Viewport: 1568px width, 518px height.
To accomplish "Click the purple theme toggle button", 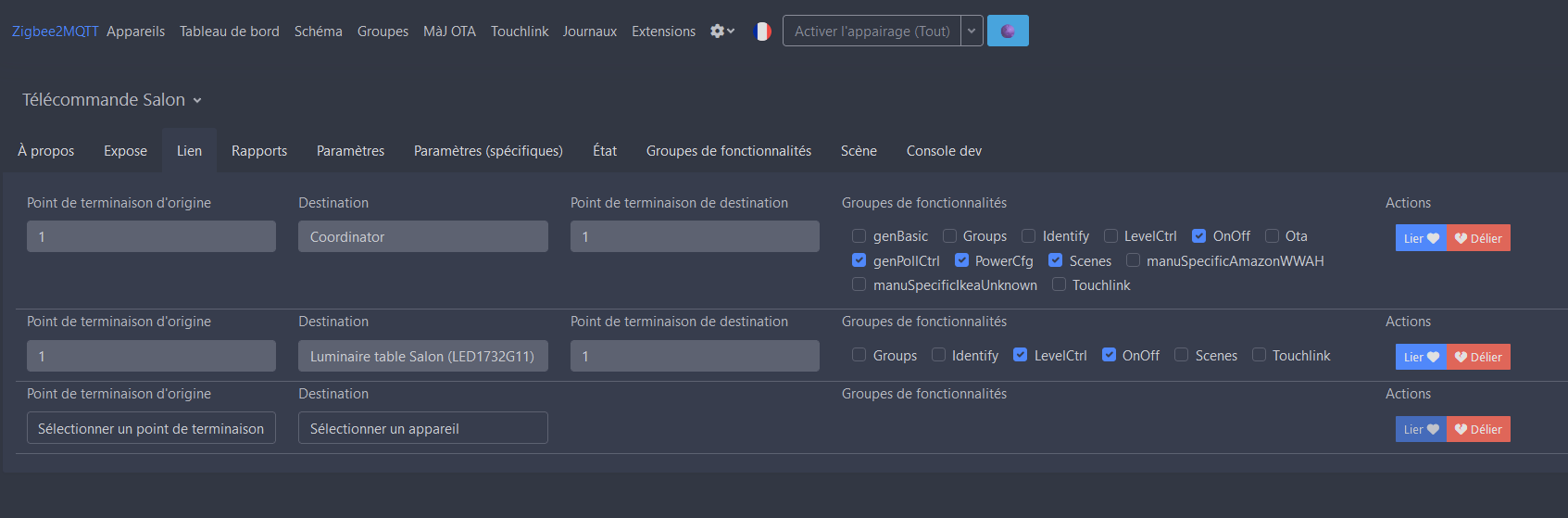I will coord(1008,32).
